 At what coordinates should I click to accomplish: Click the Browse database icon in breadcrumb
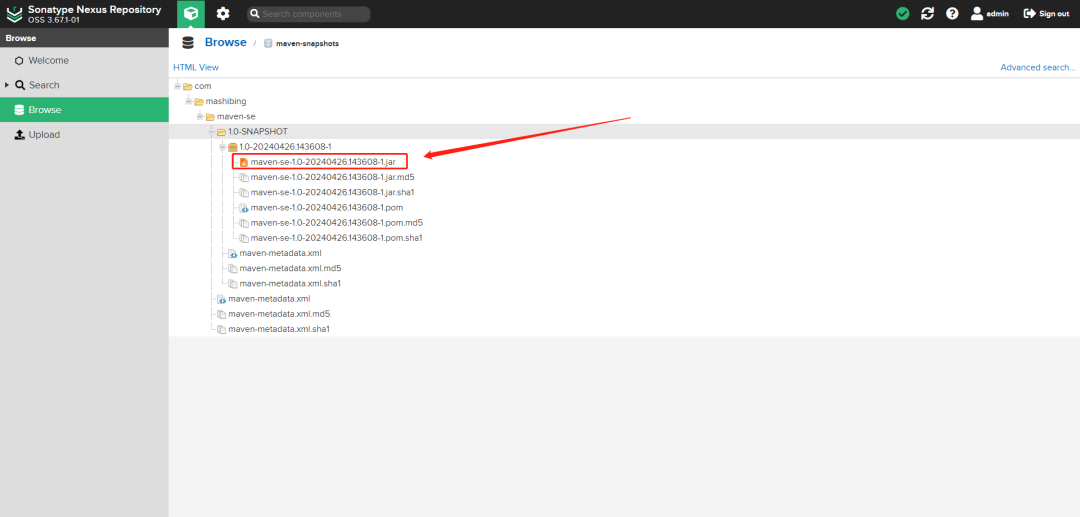click(x=187, y=43)
